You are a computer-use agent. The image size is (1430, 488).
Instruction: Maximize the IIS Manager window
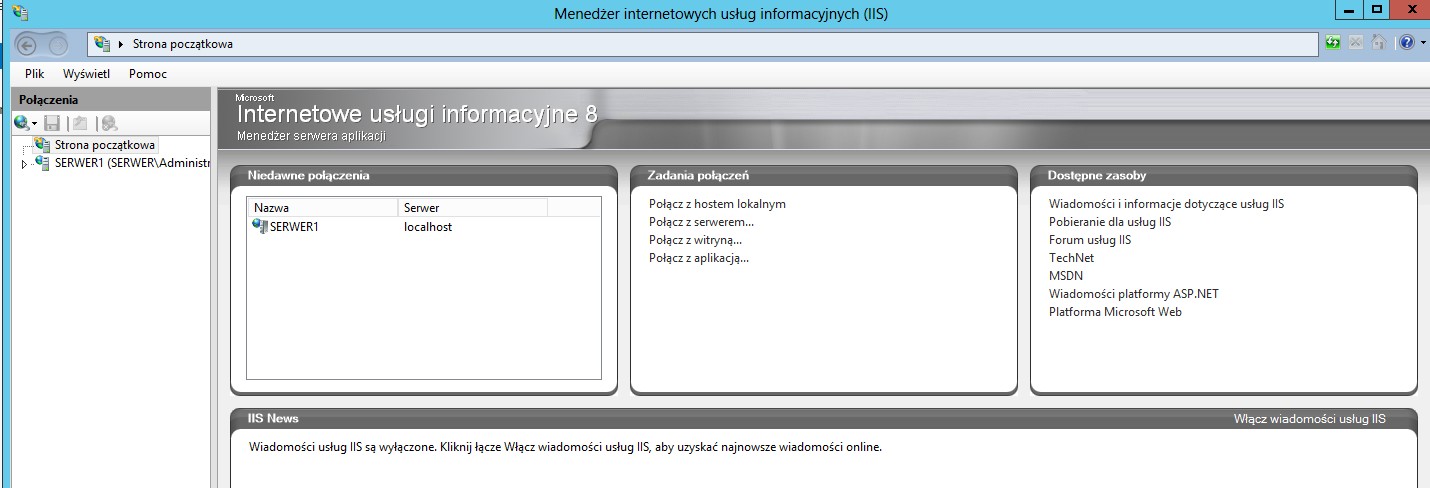[x=1377, y=10]
